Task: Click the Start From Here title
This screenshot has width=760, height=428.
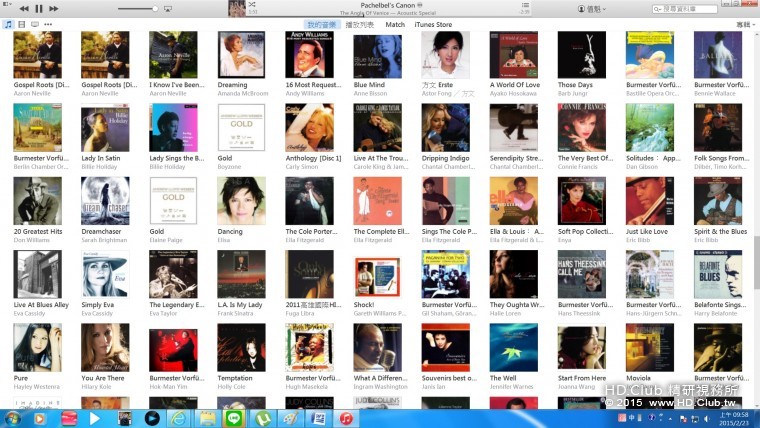Action: [x=582, y=378]
